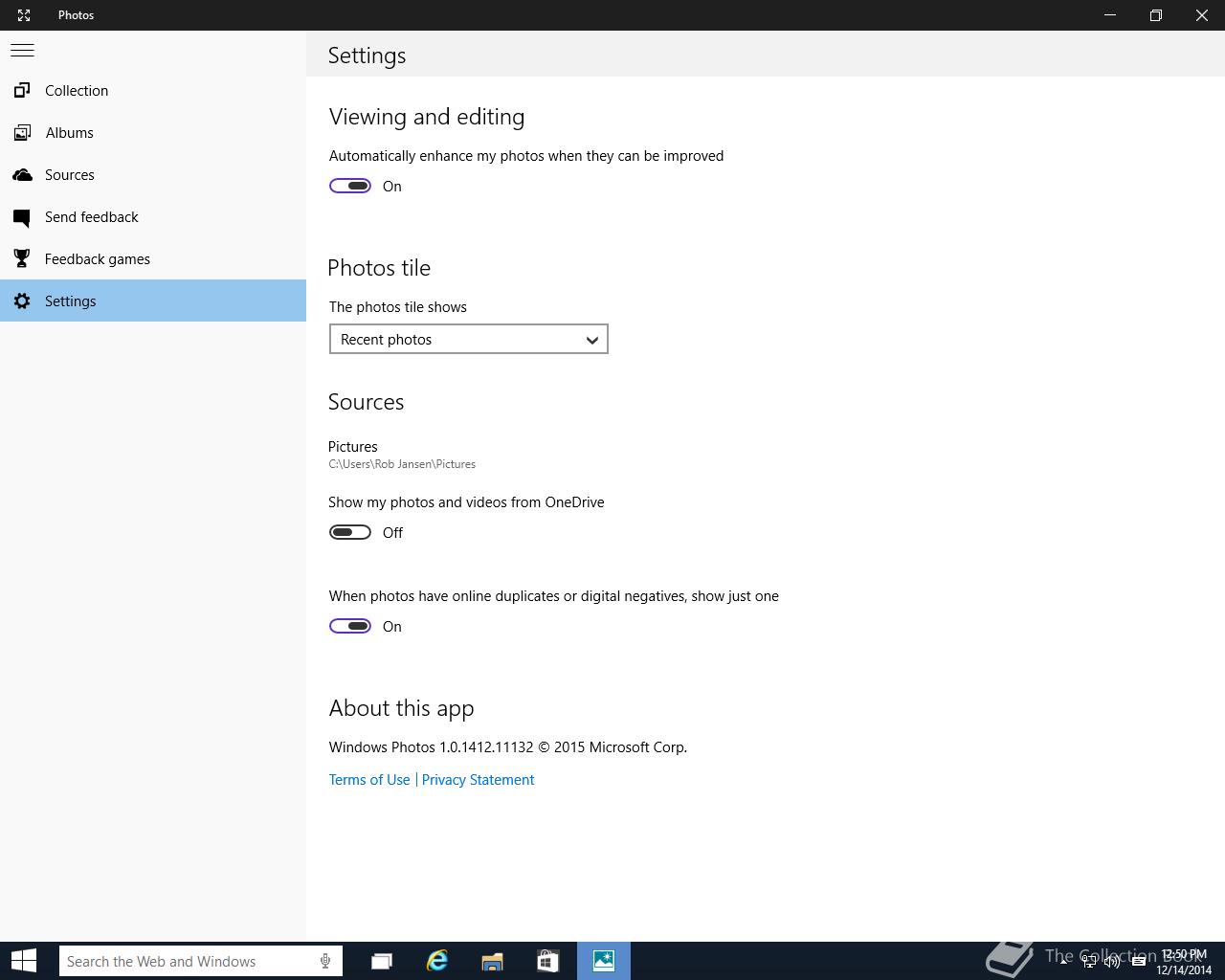Screen dimensions: 1225x980
Task: Enable OneDrive photos and videos switch
Action: tap(350, 532)
